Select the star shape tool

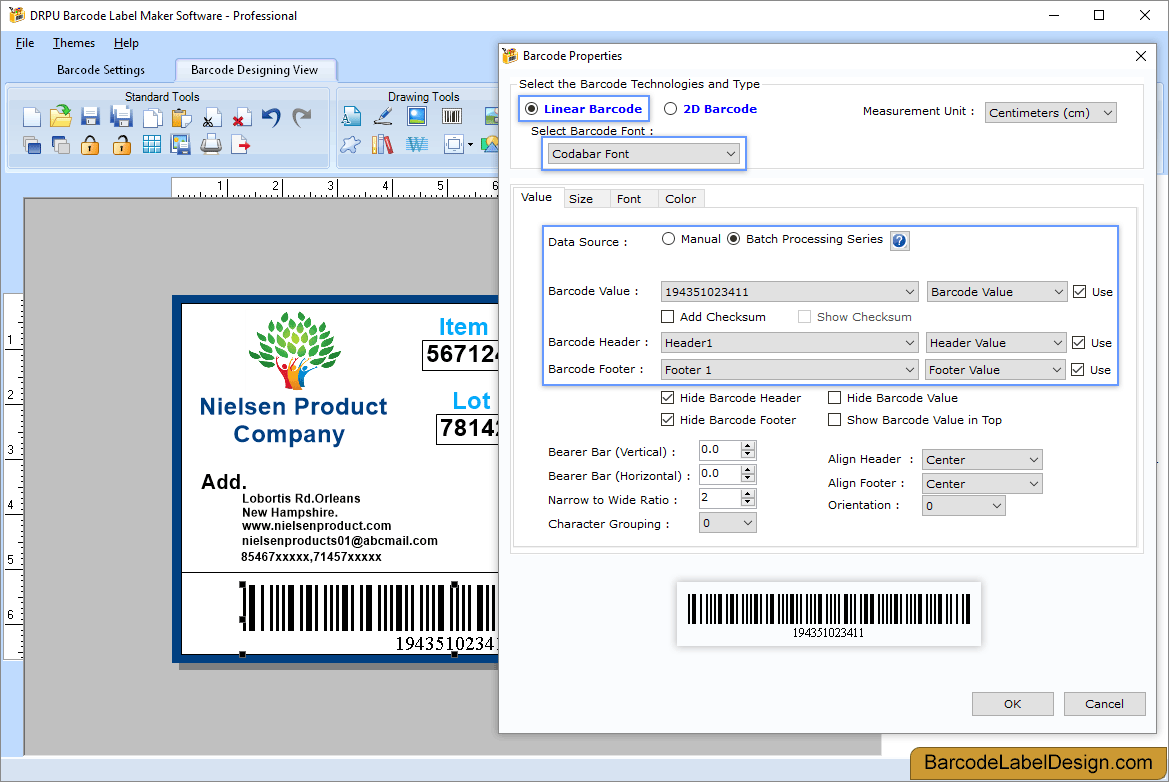(x=348, y=144)
